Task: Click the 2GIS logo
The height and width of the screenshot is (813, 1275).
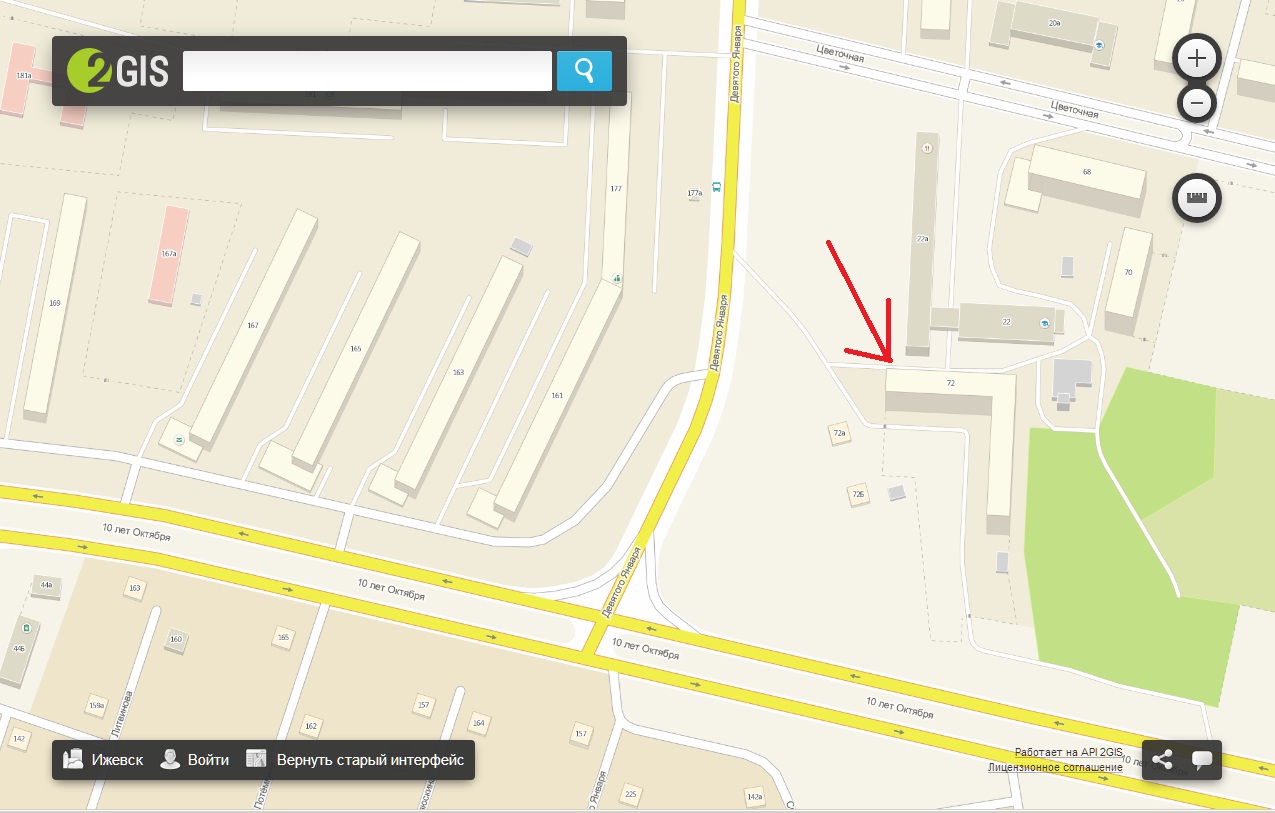Action: point(118,71)
